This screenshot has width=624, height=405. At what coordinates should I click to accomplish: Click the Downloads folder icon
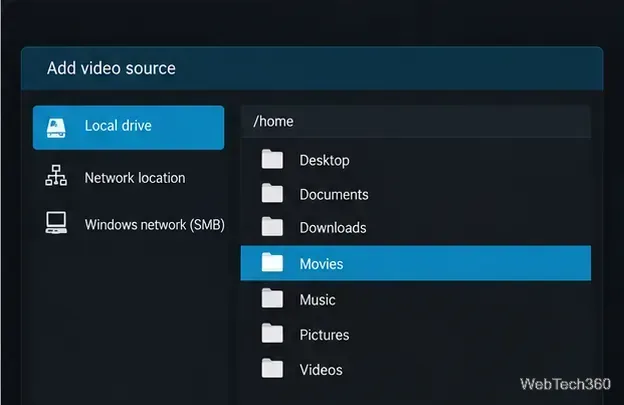(x=272, y=227)
